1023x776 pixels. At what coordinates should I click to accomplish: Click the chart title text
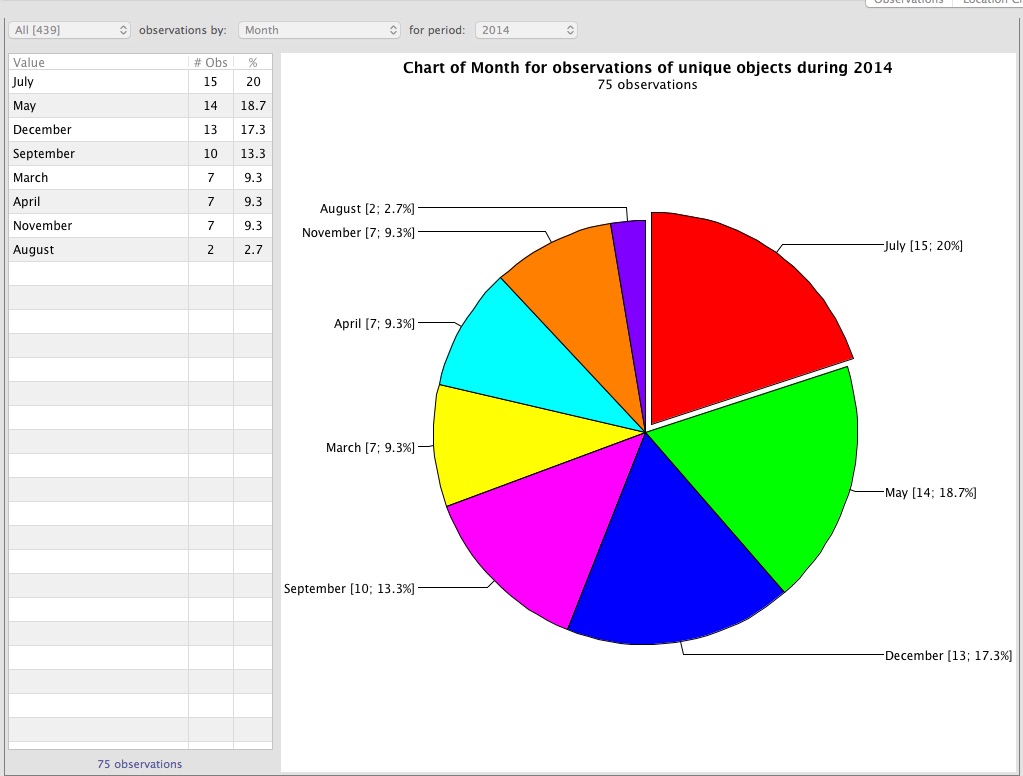[647, 68]
